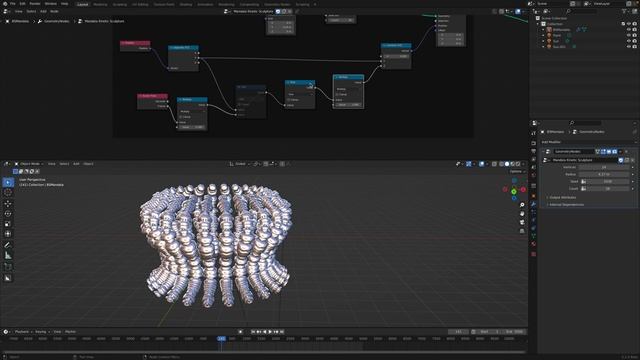Open the Material properties tab
This screenshot has height=360, width=640.
[533, 244]
